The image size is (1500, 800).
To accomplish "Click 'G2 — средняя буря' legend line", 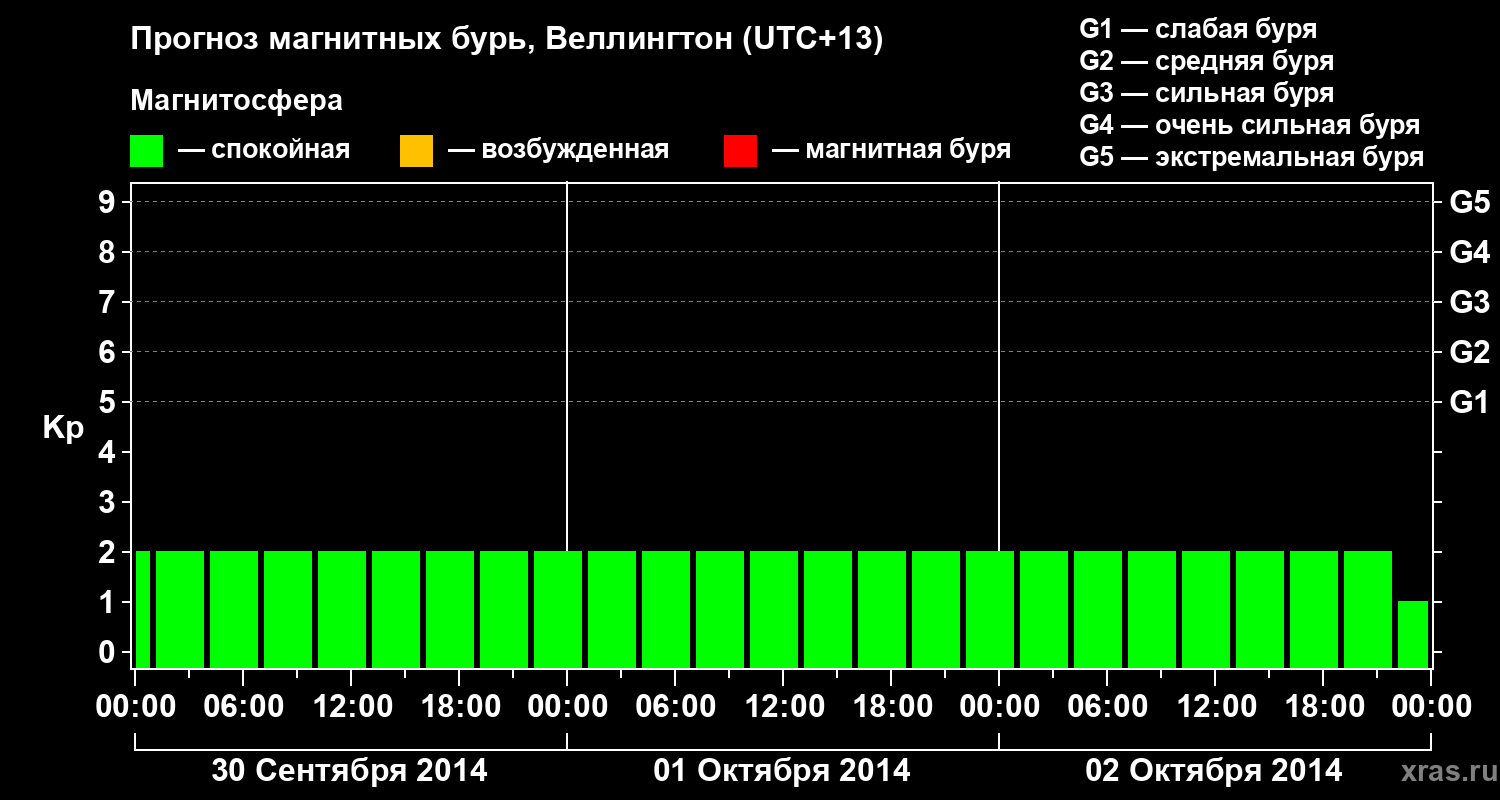I will [1206, 61].
